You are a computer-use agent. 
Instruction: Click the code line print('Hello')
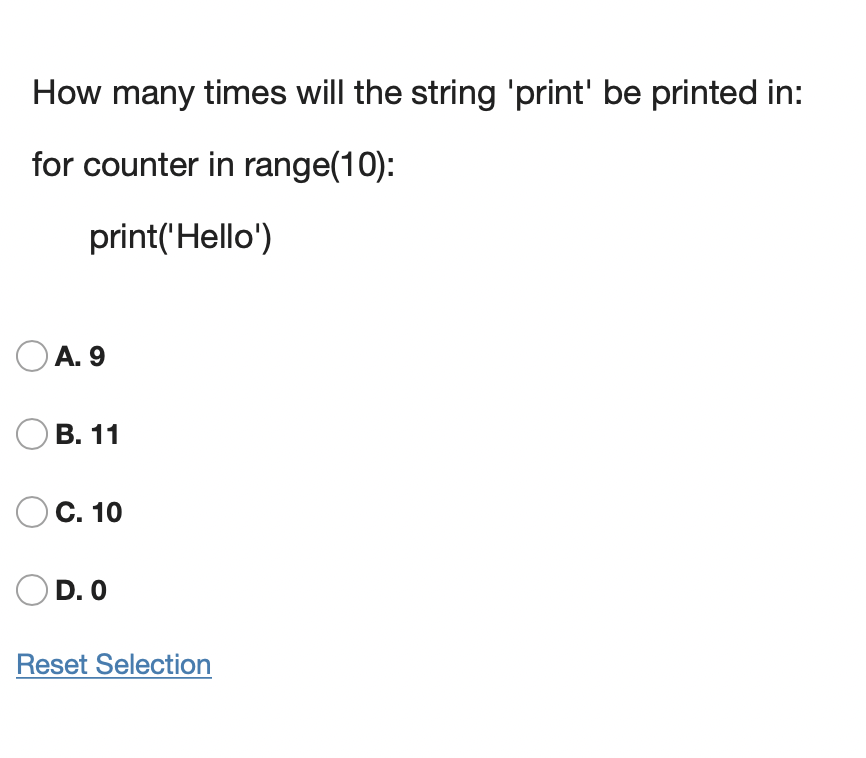[x=180, y=237]
